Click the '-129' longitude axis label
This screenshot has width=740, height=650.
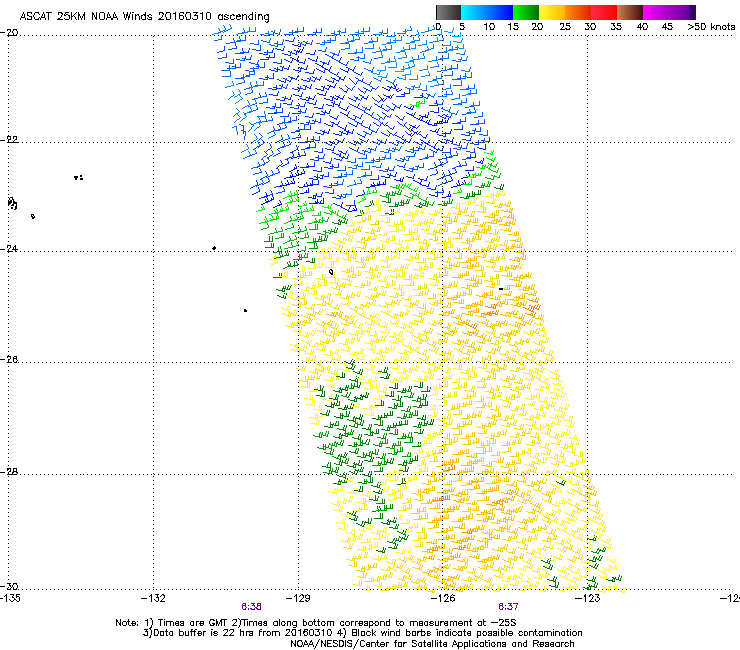[298, 599]
